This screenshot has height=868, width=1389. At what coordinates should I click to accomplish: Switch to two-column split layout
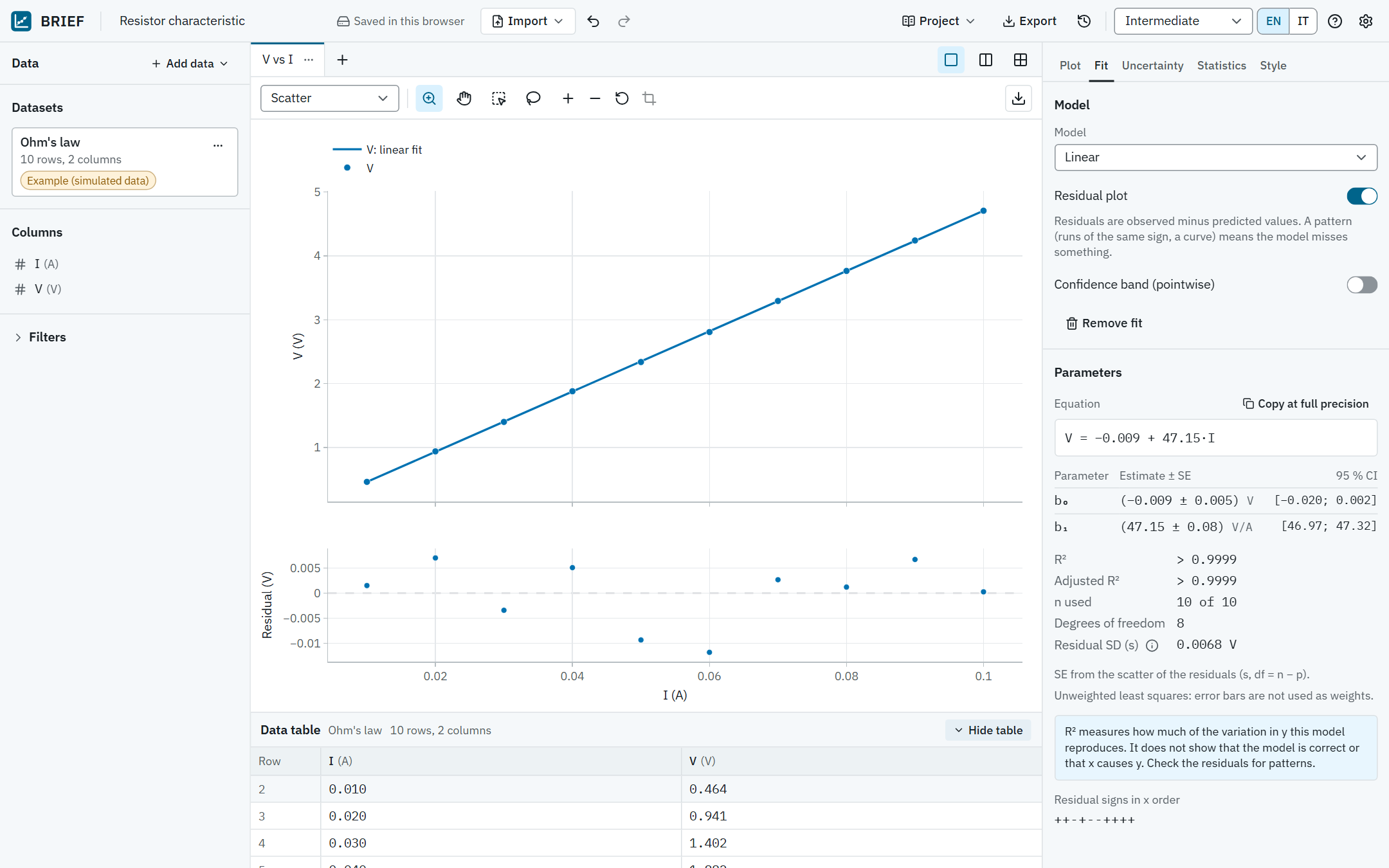tap(986, 60)
